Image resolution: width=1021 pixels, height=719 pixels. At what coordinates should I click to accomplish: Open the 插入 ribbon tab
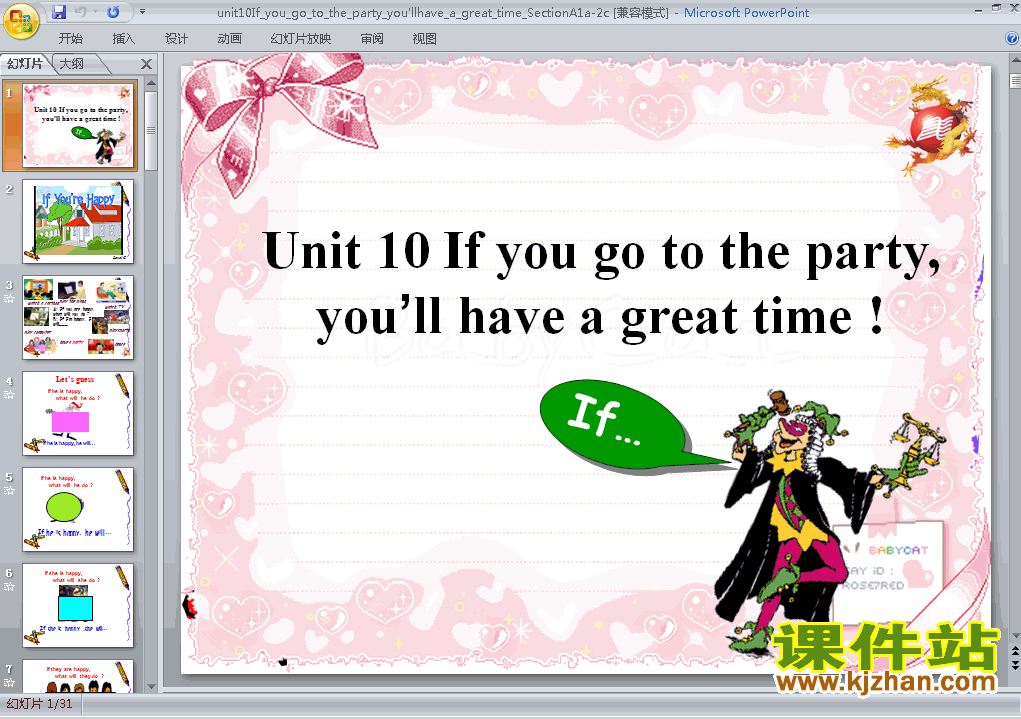tap(123, 38)
